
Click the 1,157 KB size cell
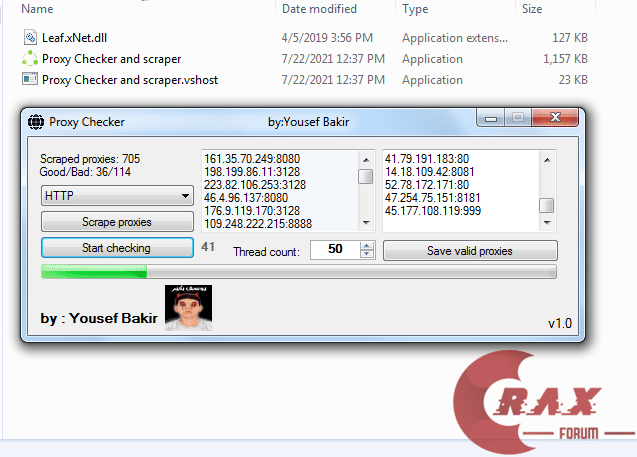point(566,59)
